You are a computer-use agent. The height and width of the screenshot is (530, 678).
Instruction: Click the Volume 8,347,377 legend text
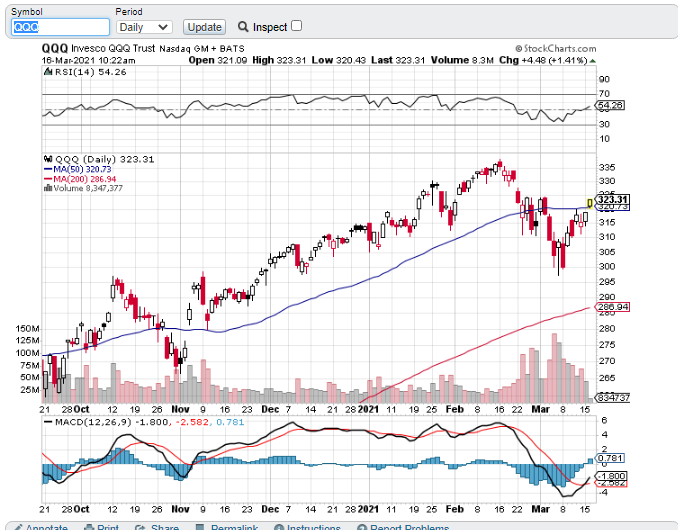click(x=88, y=188)
